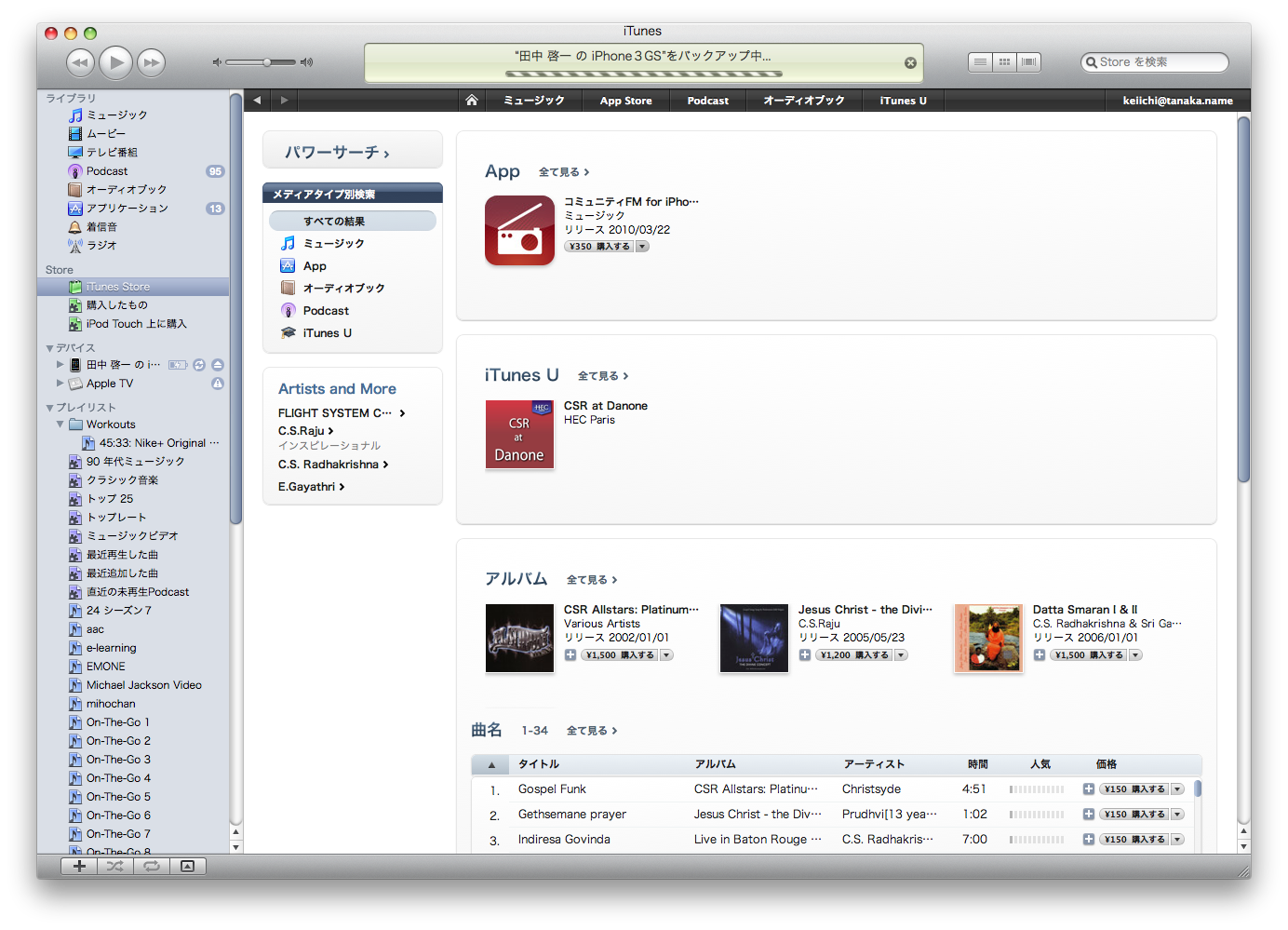Click the eject icon beside the iPhone device
The image size is (1288, 930).
coord(218,365)
